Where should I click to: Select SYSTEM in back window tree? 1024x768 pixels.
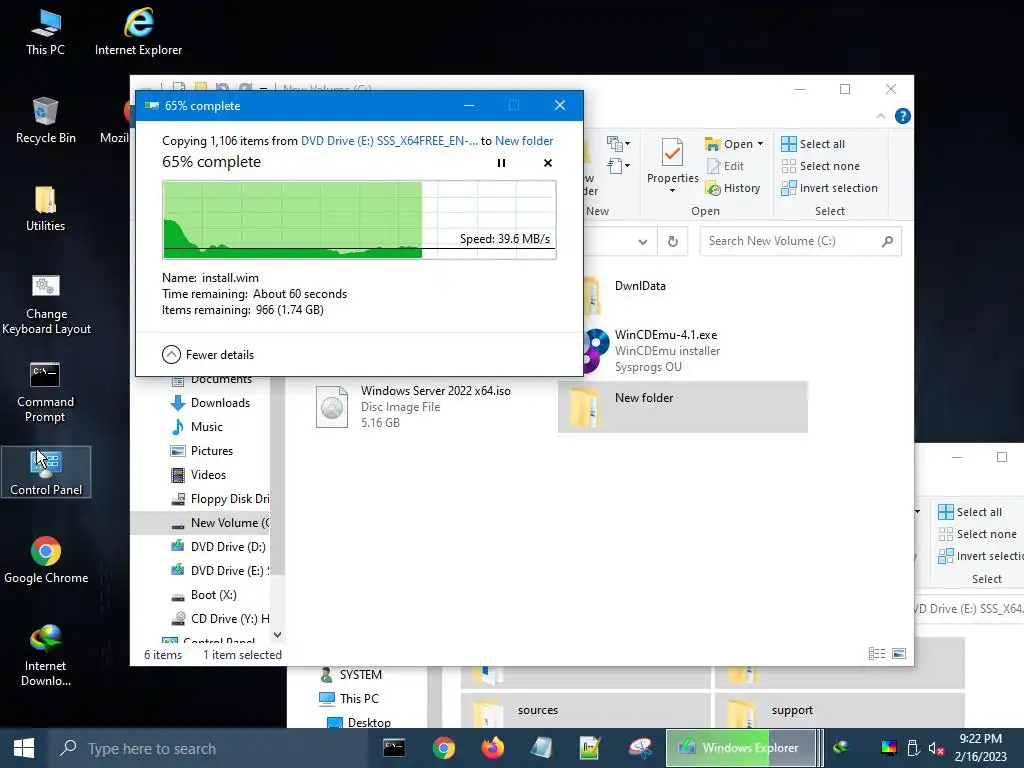(350, 675)
